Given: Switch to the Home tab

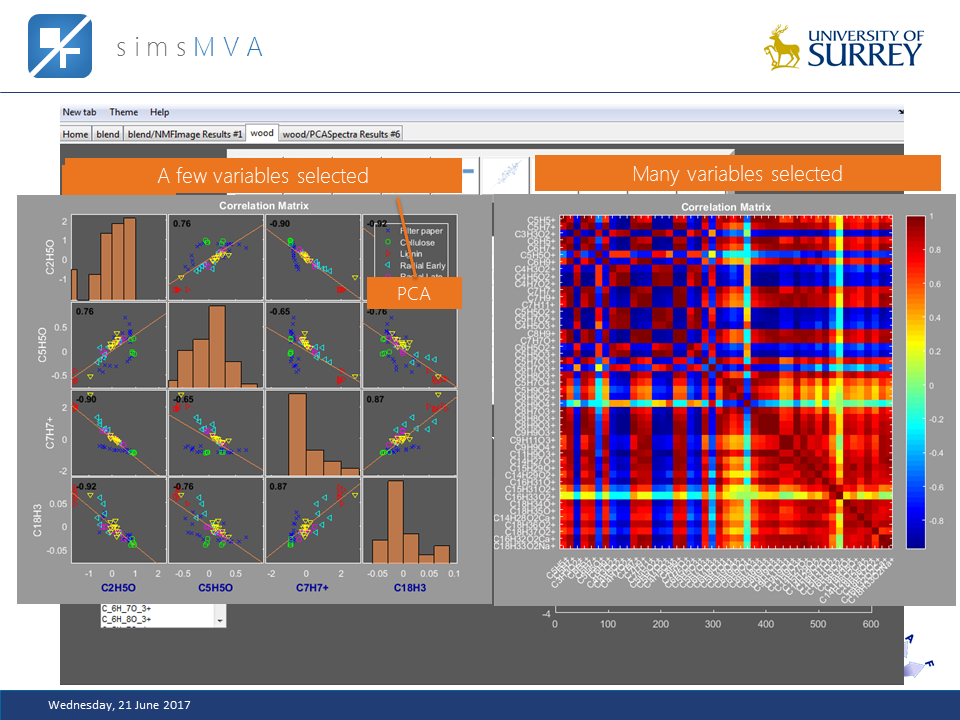Looking at the screenshot, I should tap(74, 132).
